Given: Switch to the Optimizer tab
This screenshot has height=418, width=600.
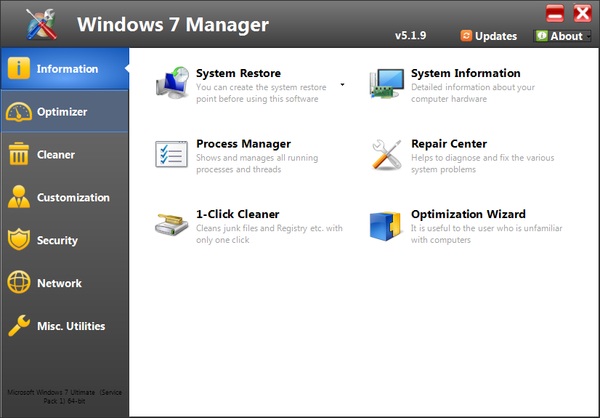Looking at the screenshot, I should coord(64,112).
